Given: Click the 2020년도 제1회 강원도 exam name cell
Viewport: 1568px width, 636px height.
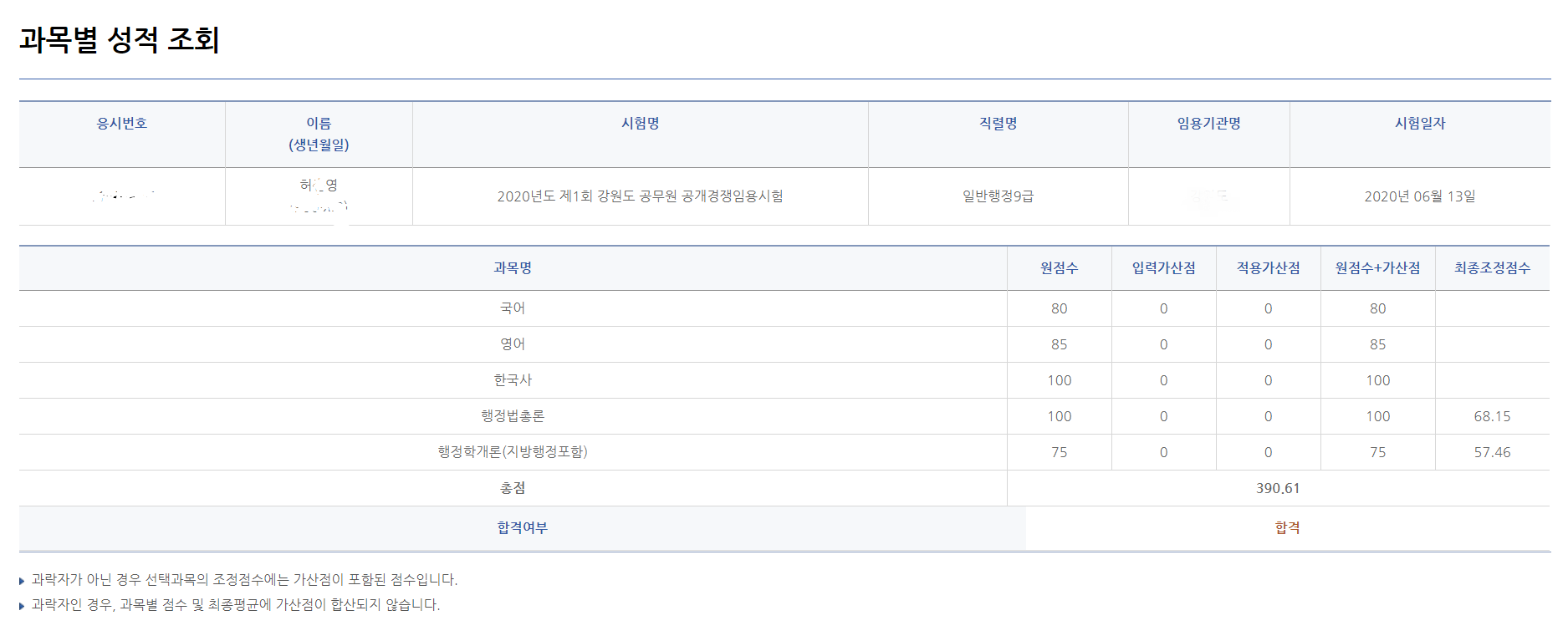Looking at the screenshot, I should (640, 196).
